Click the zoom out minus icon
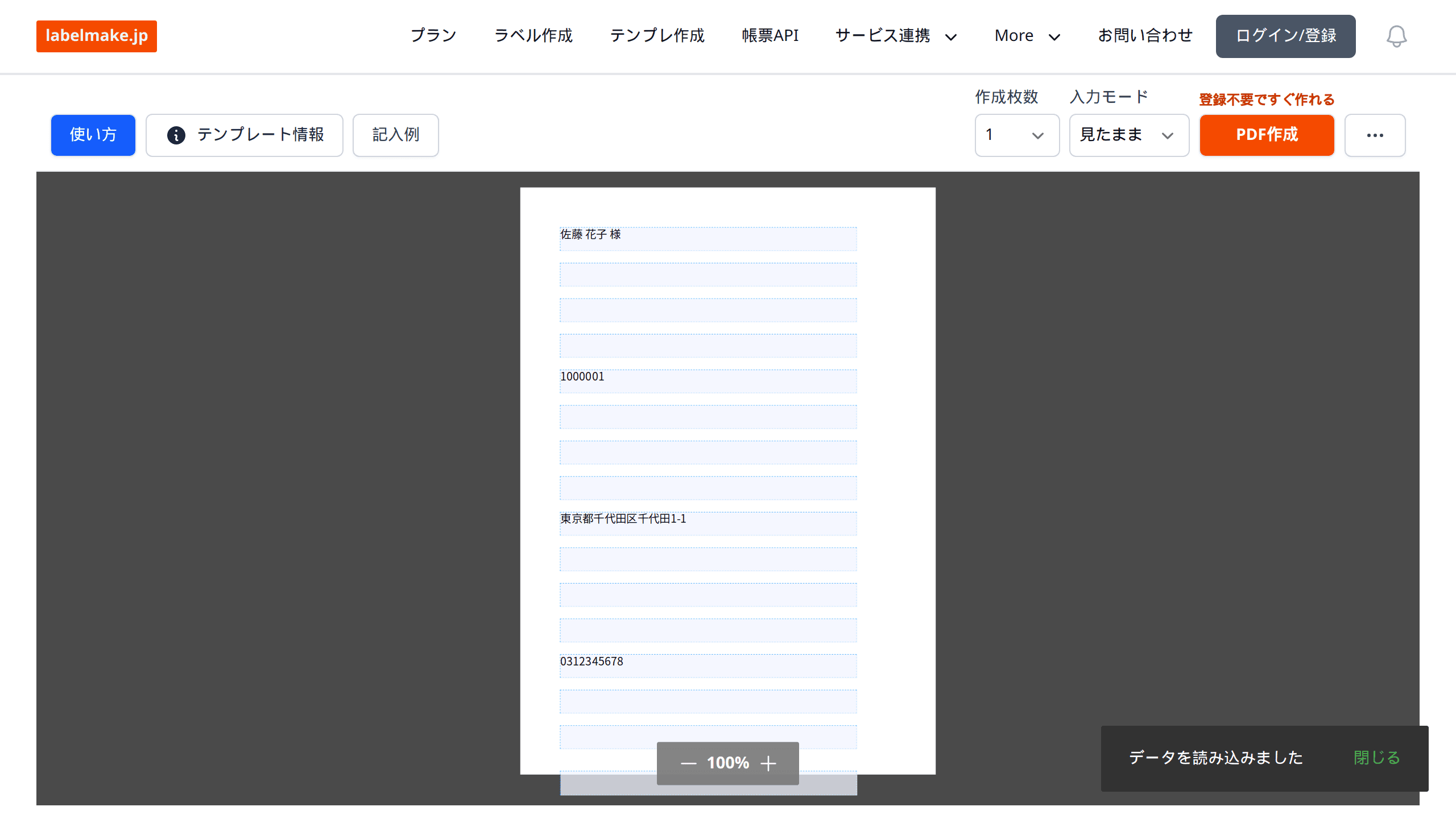1456x819 pixels. click(688, 763)
